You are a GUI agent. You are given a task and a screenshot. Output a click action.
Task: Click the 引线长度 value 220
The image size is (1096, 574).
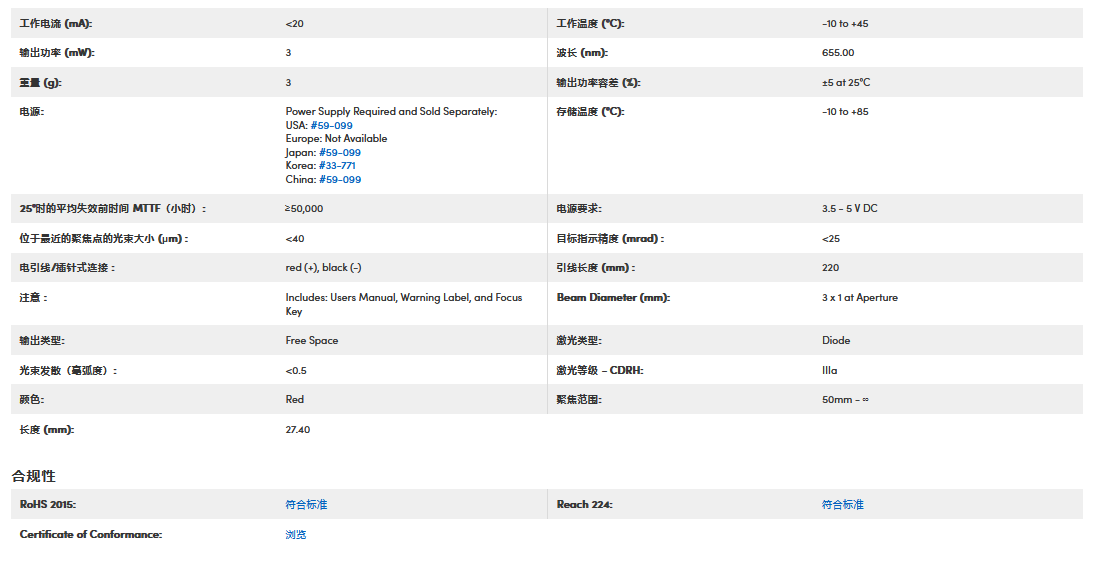(831, 268)
